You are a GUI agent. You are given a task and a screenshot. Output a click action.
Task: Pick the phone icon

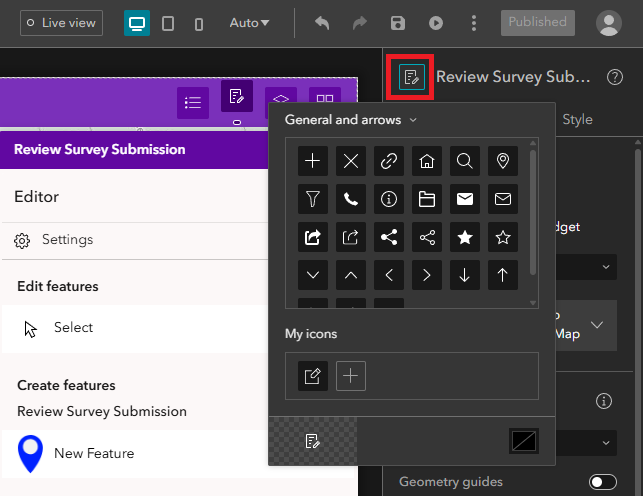coord(351,199)
